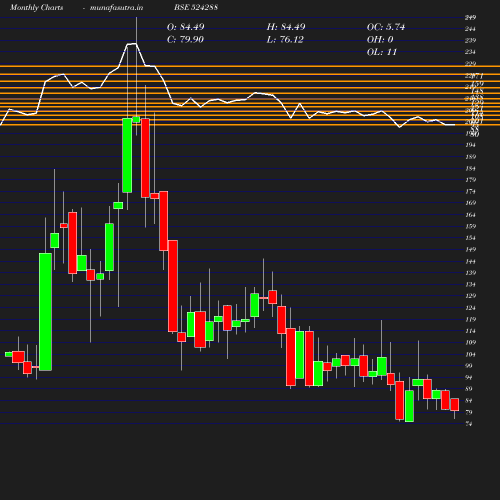Click the close value "C: 79.90"
This screenshot has width=500, height=500.
[x=185, y=39]
